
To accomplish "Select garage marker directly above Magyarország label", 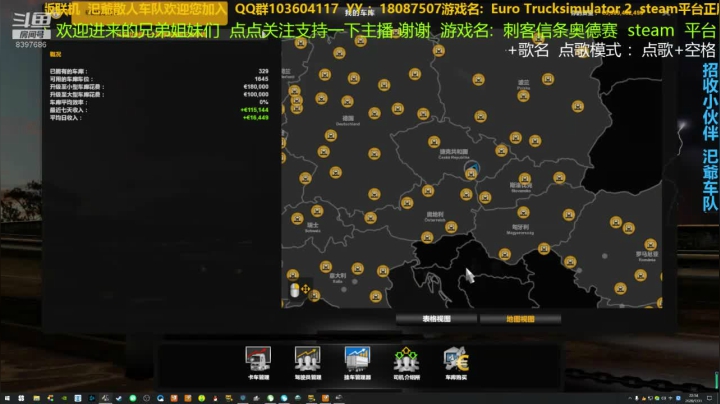I will coord(523,212).
